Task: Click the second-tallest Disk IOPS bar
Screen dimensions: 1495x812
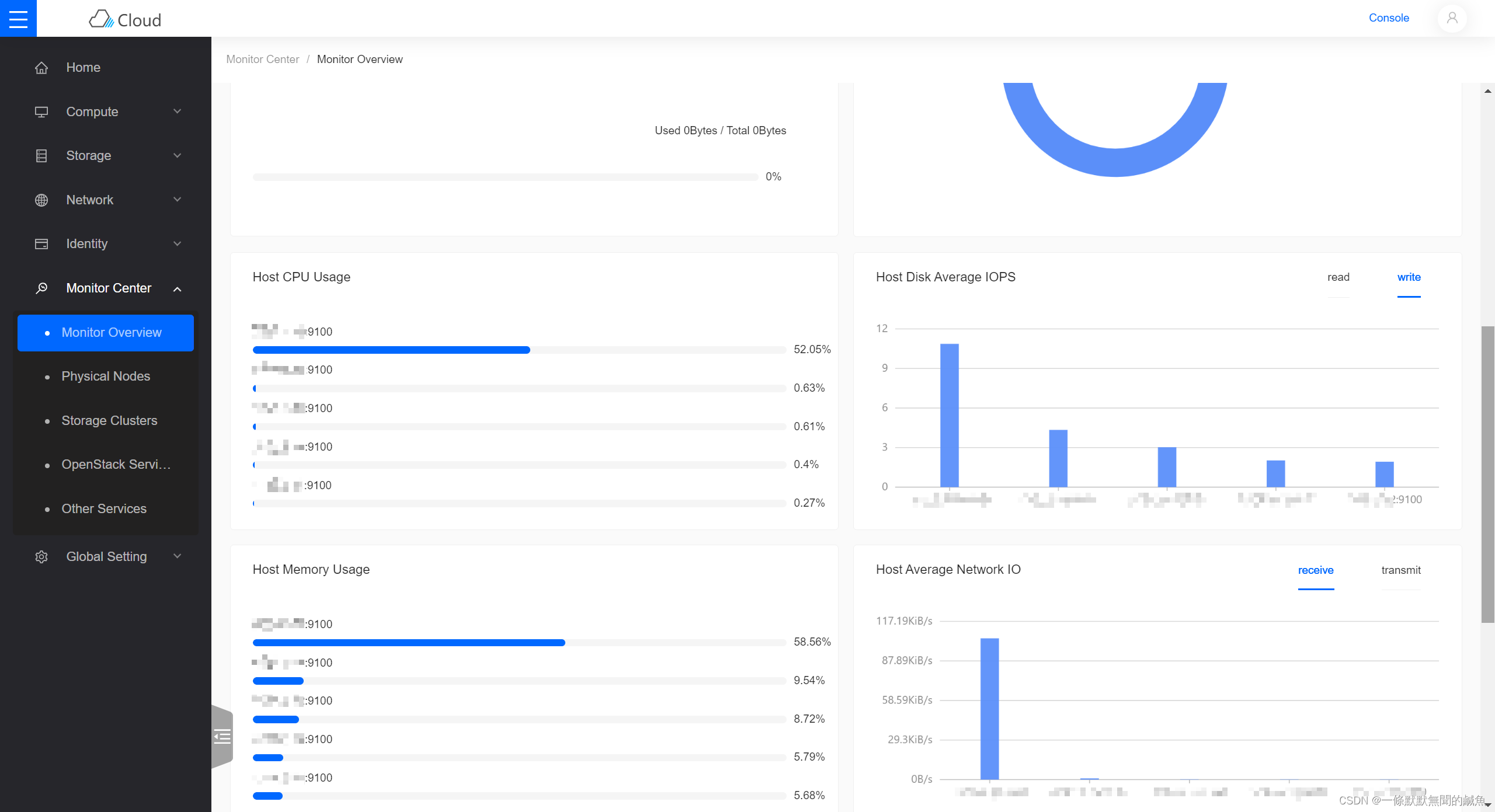Action: click(1058, 459)
